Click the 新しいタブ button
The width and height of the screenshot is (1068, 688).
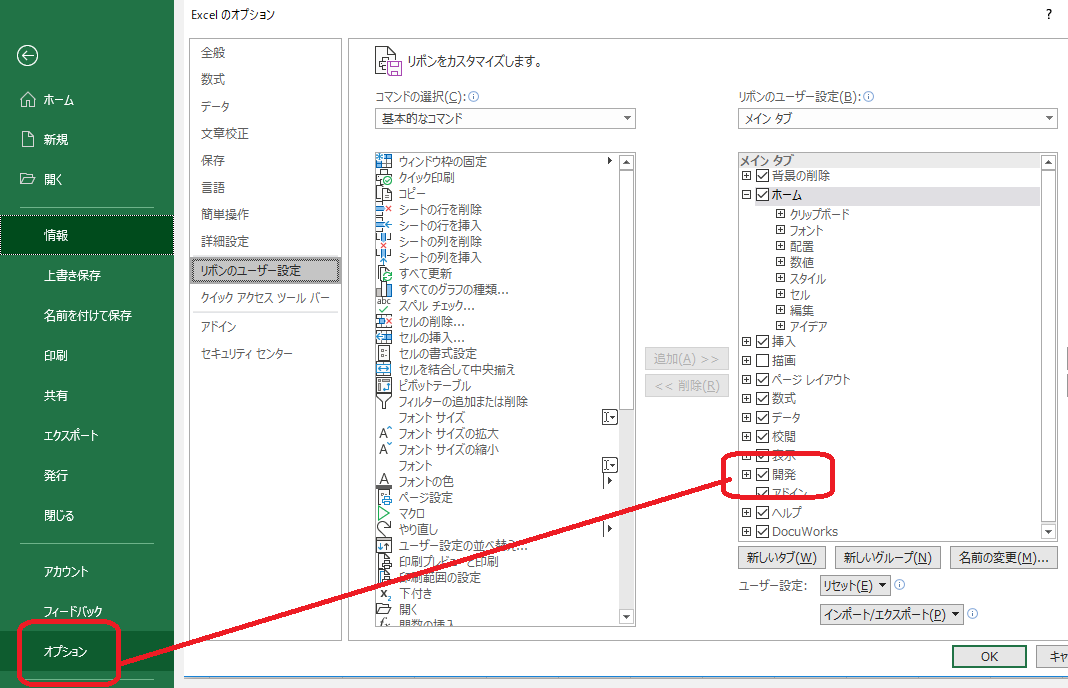[x=781, y=558]
